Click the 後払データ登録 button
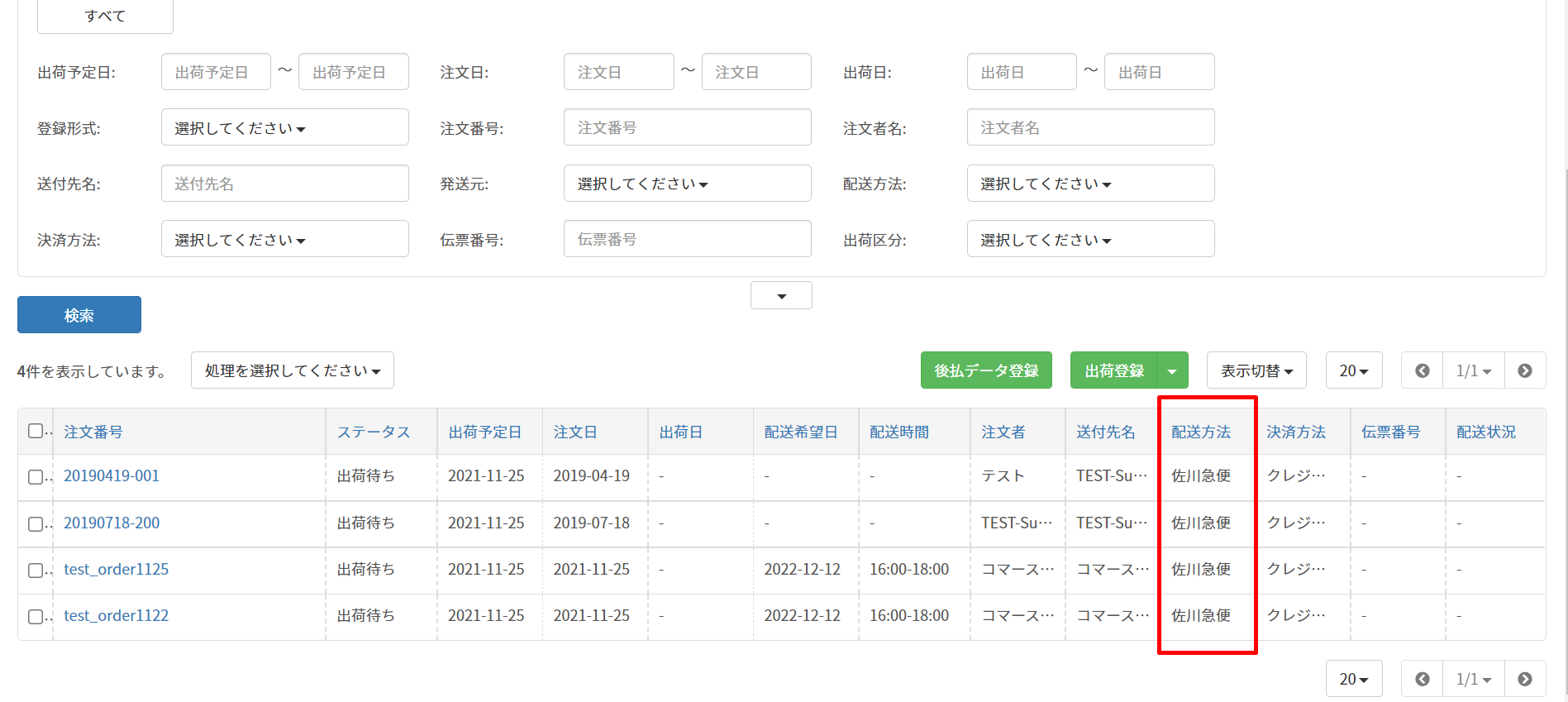This screenshot has height=702, width=1568. 986,370
